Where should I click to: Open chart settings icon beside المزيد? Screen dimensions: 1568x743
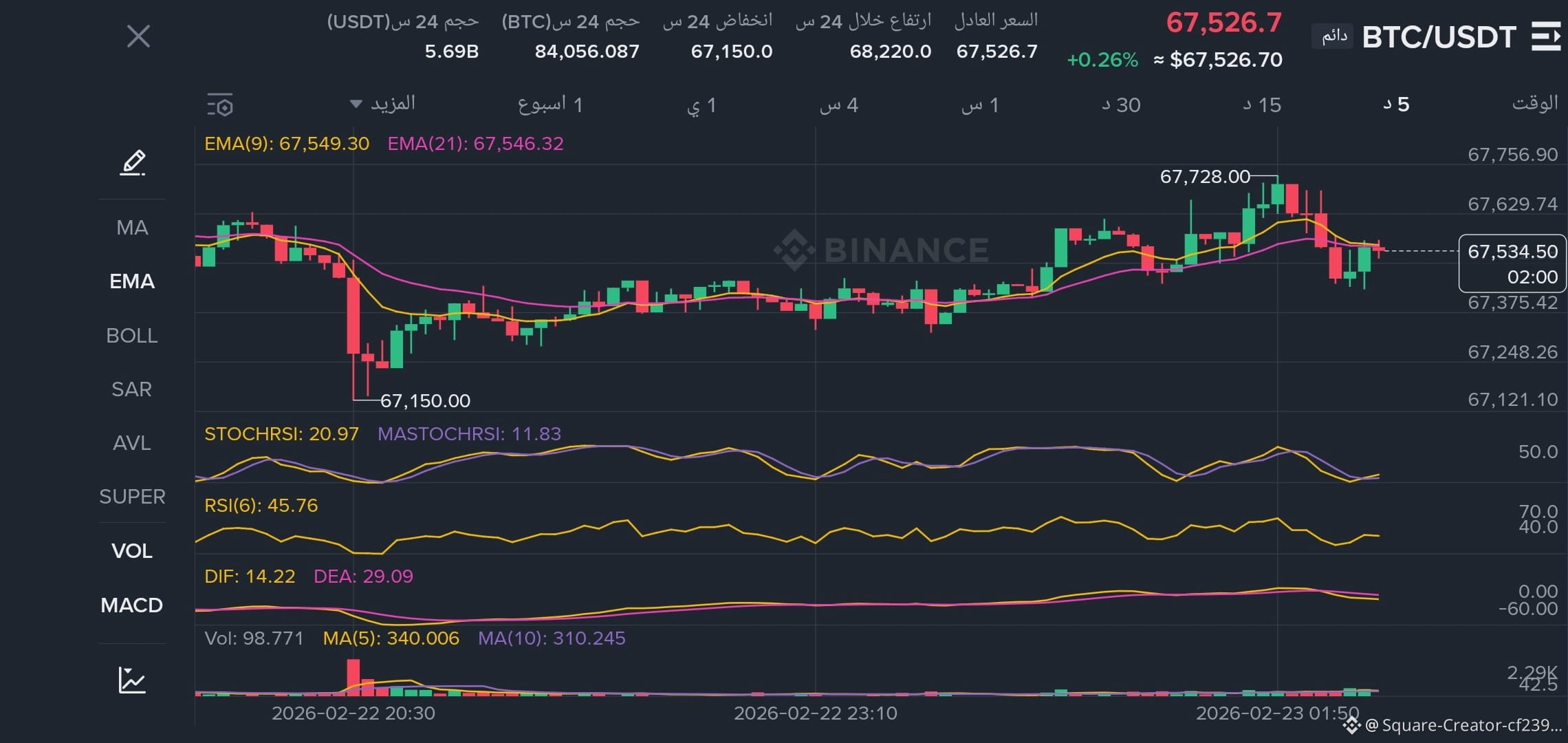click(x=220, y=105)
